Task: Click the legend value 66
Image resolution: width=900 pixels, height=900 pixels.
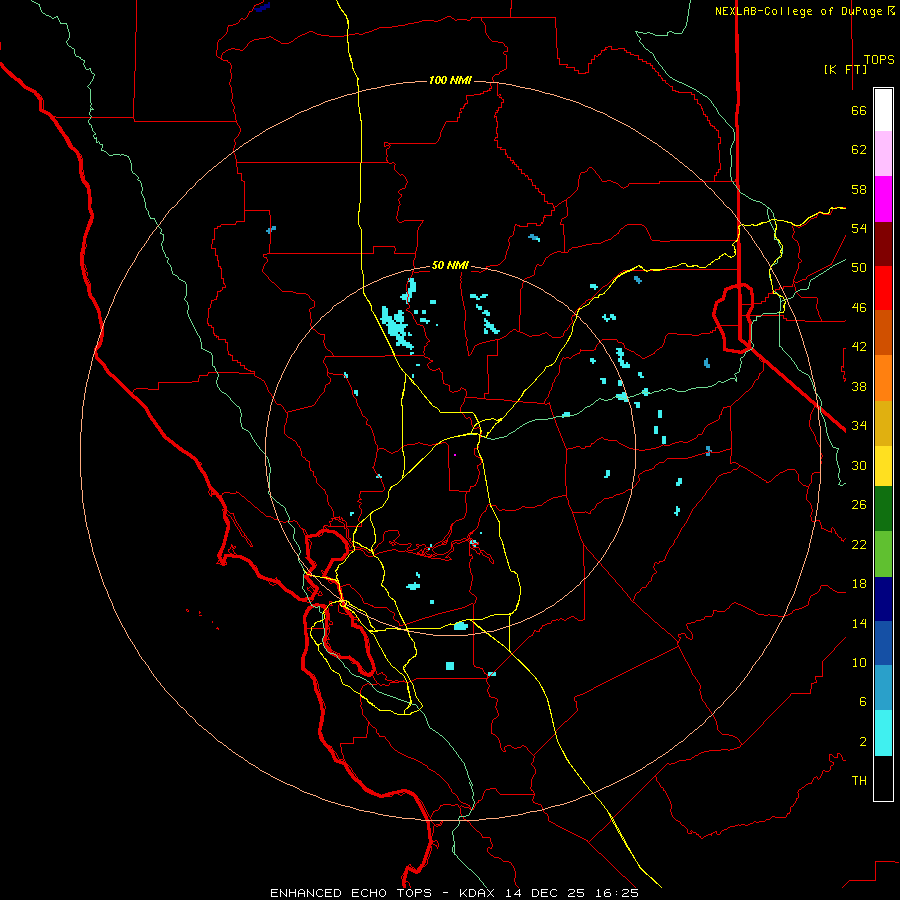Action: [859, 111]
